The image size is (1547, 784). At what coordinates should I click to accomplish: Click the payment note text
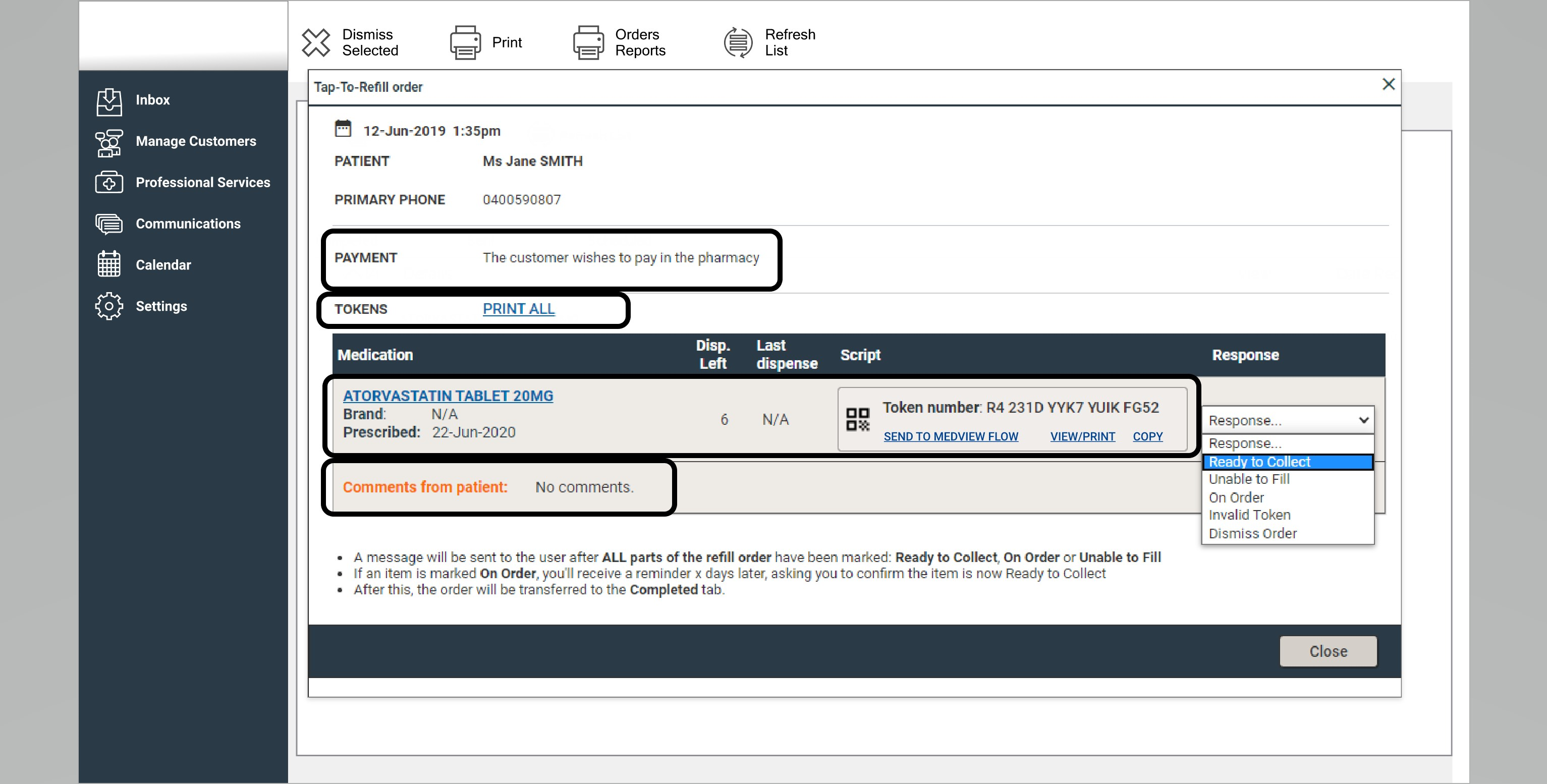(621, 257)
